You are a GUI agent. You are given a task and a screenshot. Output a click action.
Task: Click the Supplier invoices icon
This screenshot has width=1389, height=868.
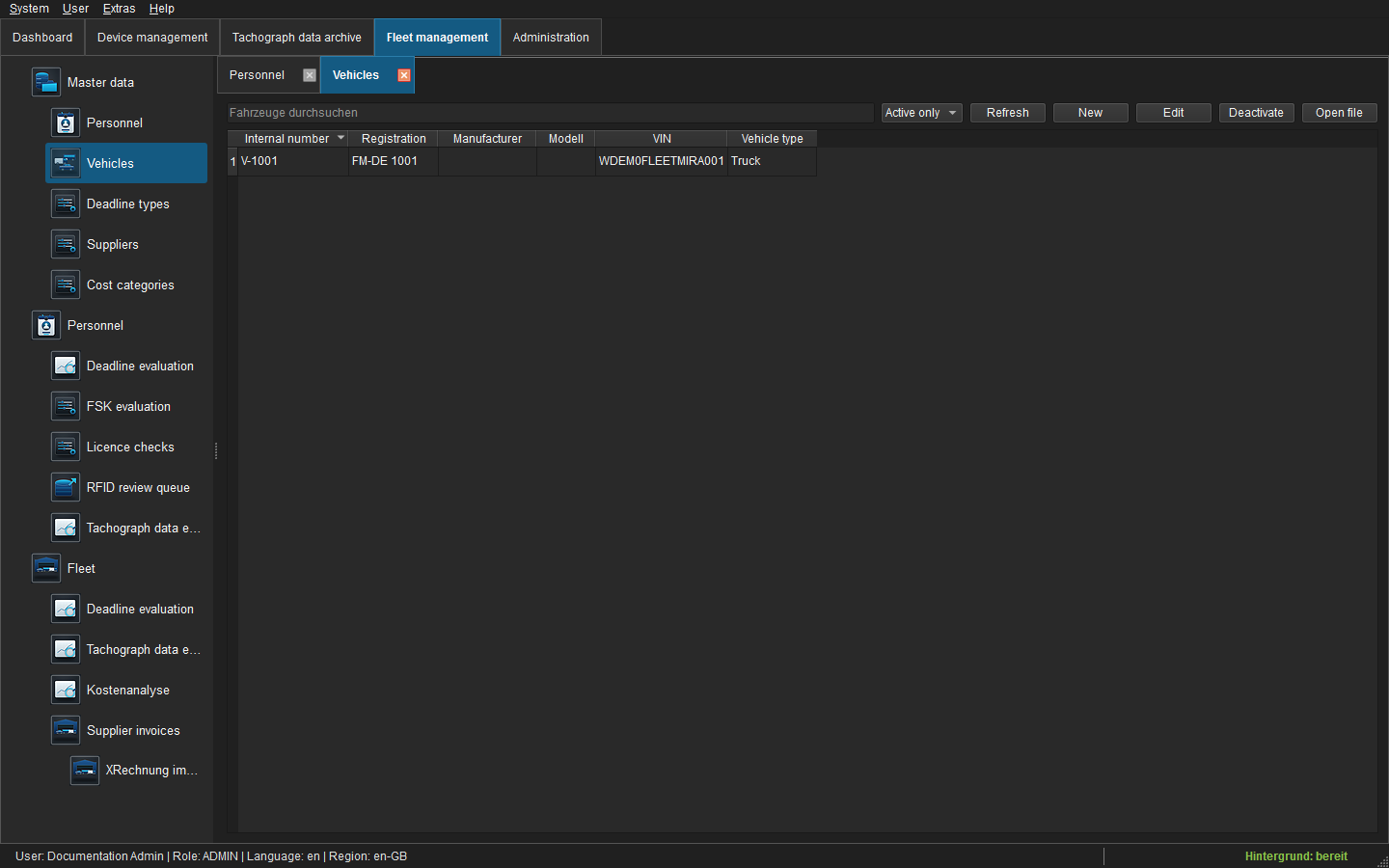click(66, 730)
